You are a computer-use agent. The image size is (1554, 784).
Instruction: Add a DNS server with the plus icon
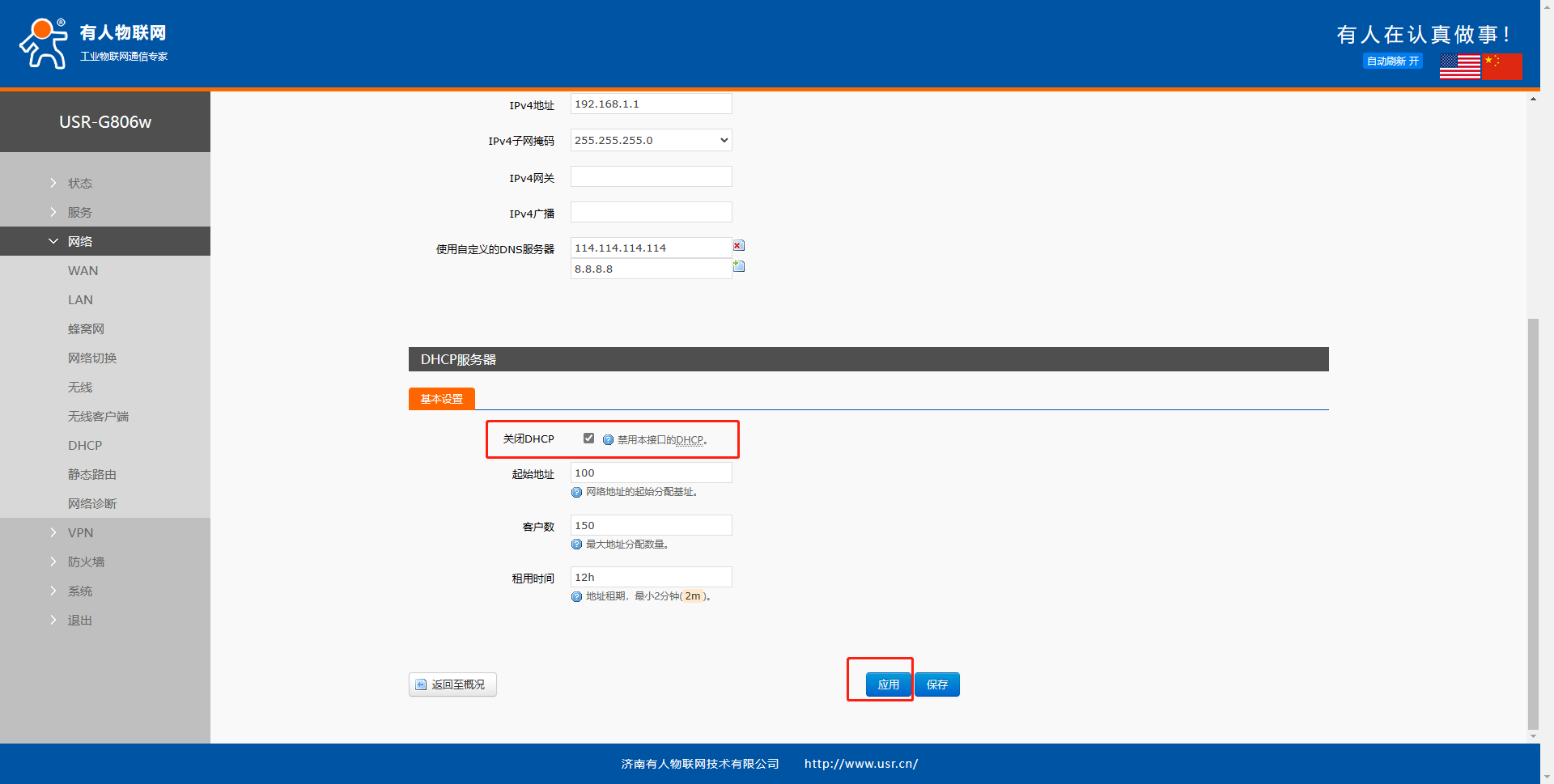click(x=738, y=266)
